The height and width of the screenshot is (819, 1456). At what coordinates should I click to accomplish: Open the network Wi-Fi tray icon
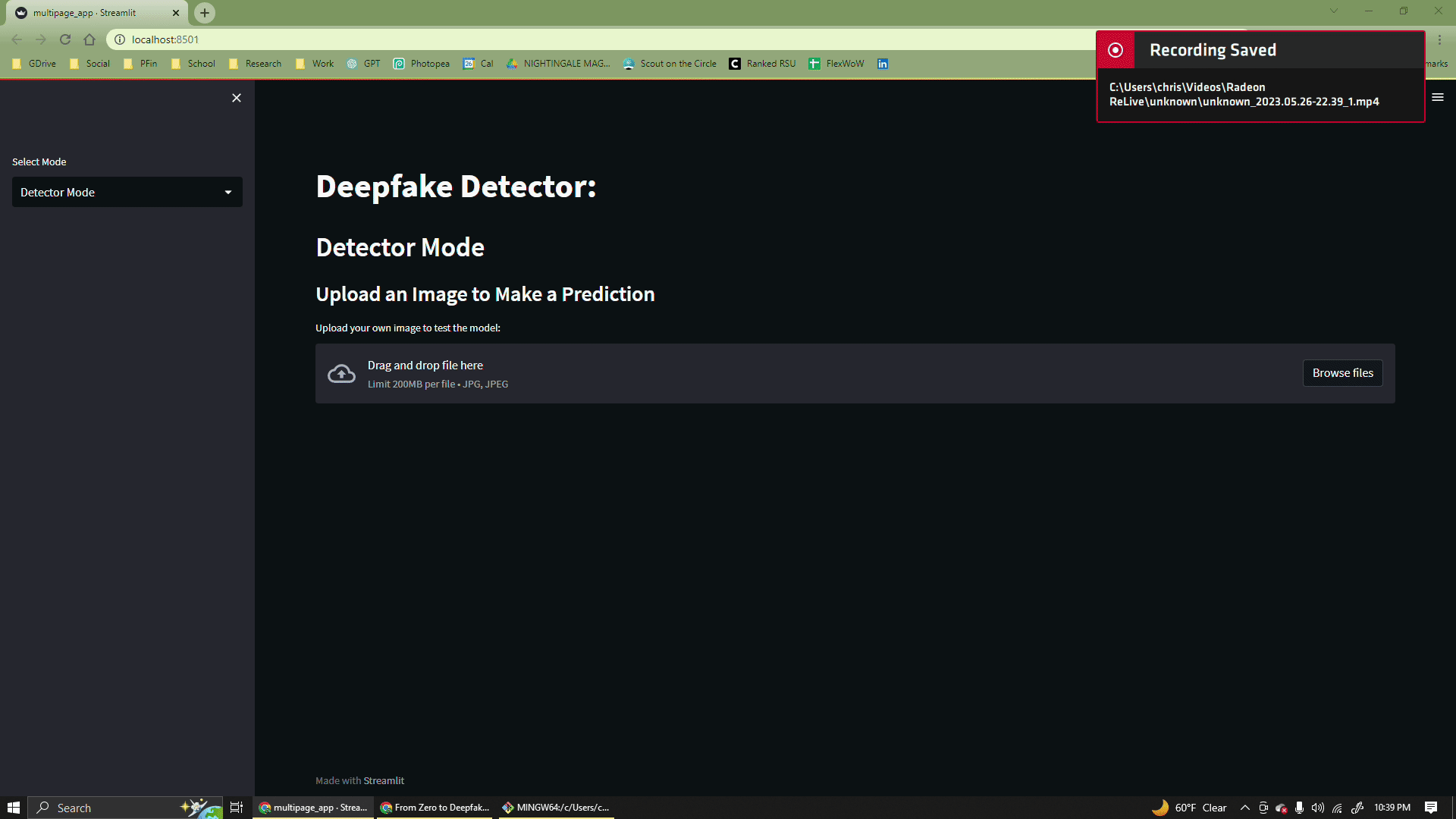(x=1337, y=808)
